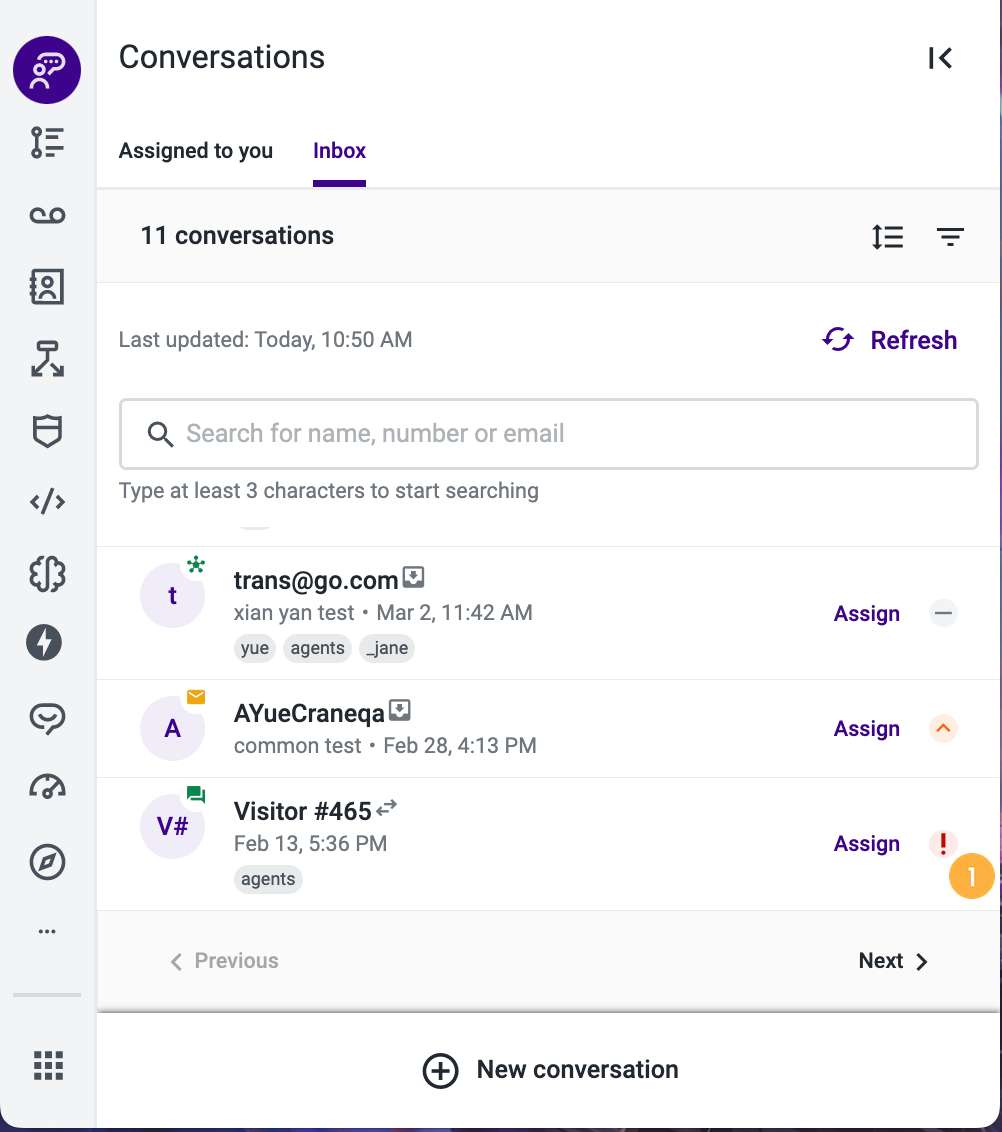The width and height of the screenshot is (1002, 1132).
Task: Assign the Visitor #465 conversation
Action: click(x=866, y=844)
